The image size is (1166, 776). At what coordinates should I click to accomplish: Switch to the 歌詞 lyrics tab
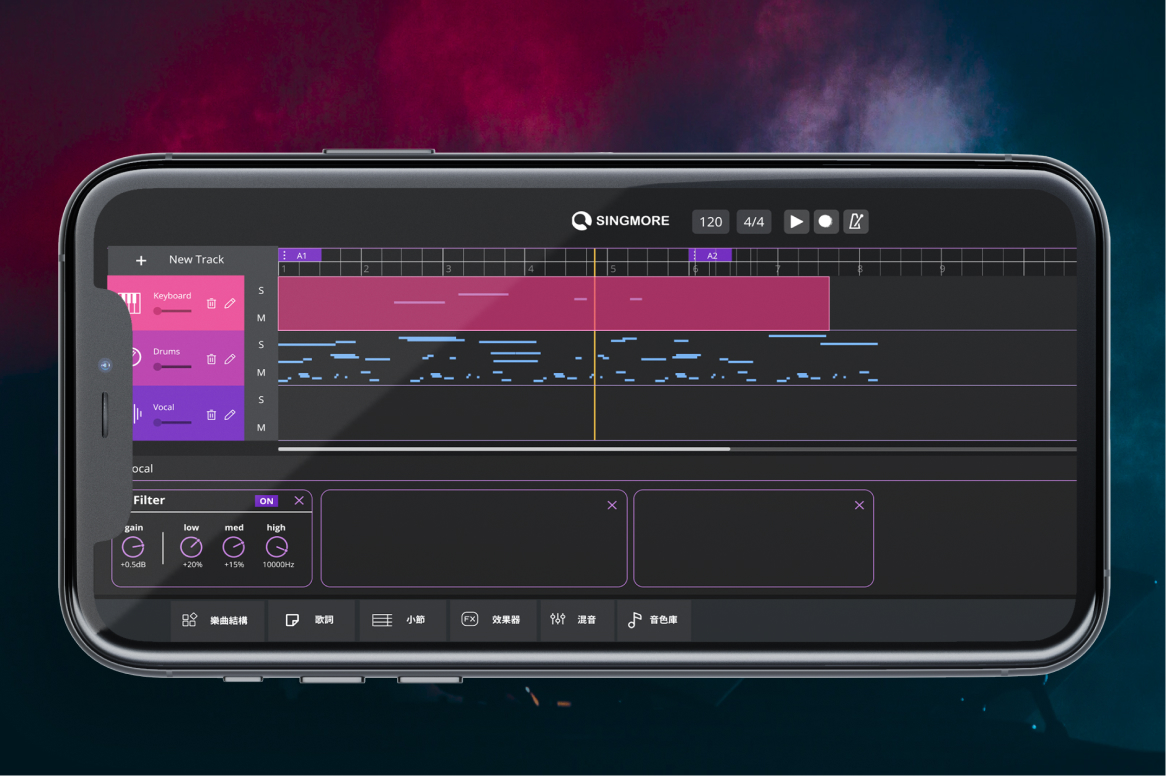(x=311, y=620)
